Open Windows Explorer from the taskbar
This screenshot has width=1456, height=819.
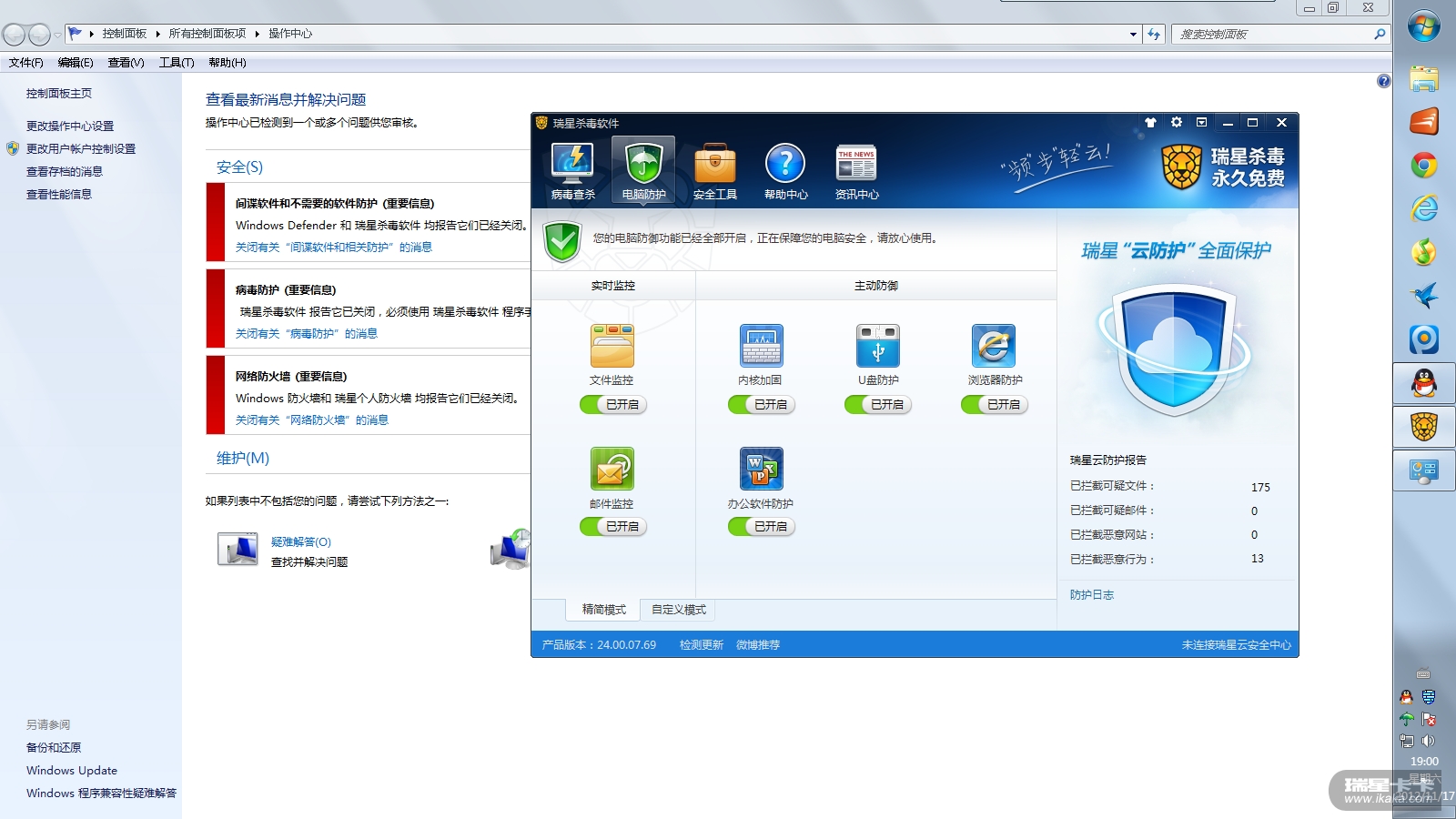click(x=1424, y=78)
